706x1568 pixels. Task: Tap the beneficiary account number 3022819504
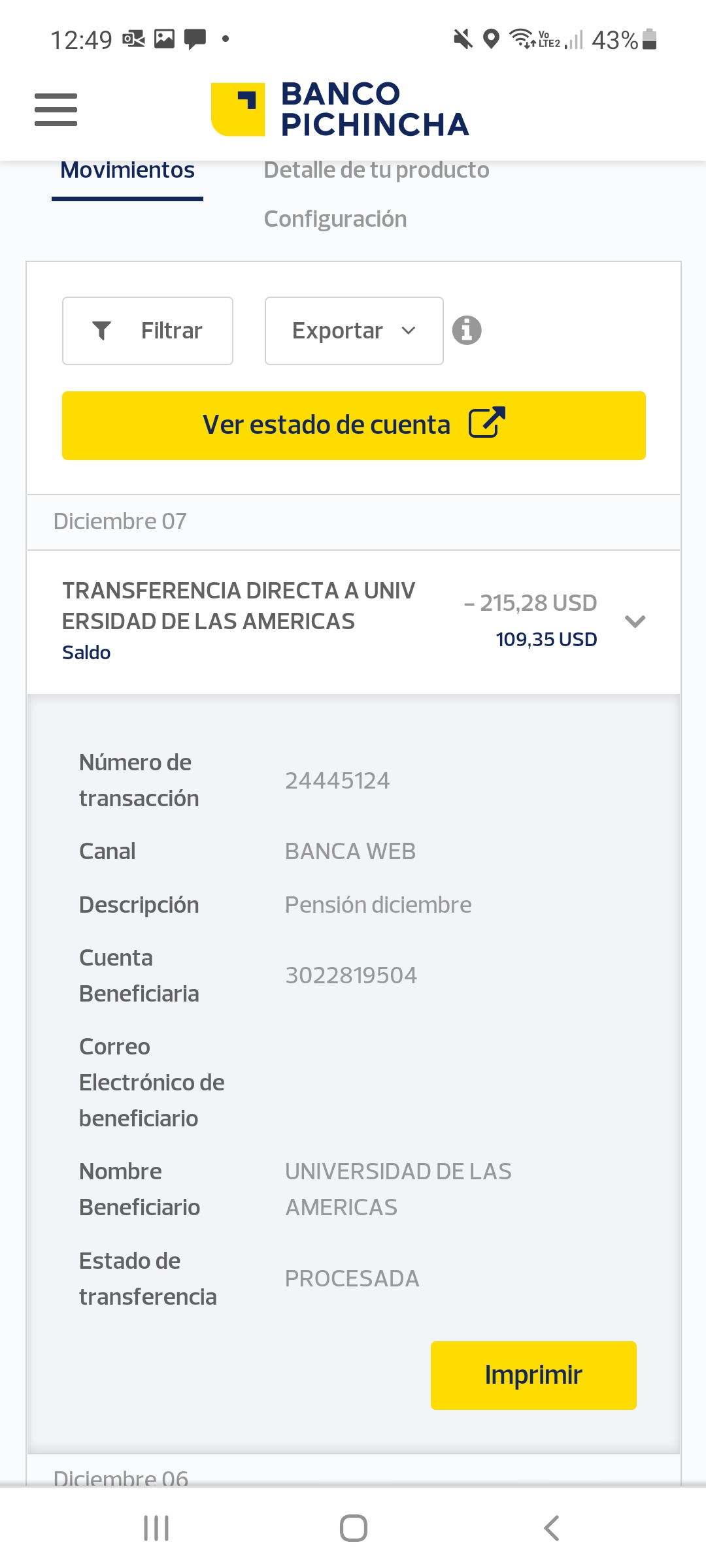[x=351, y=975]
